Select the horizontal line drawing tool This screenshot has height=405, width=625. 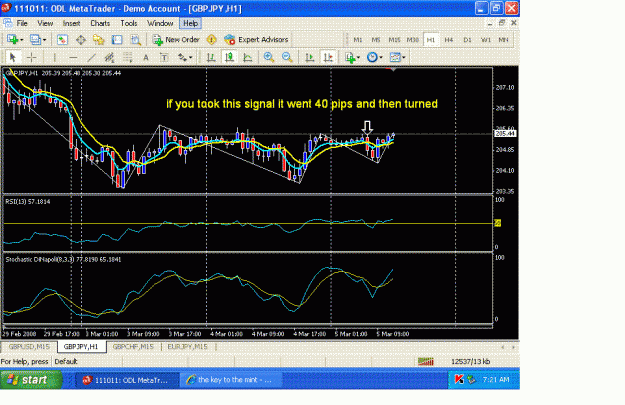(73, 57)
